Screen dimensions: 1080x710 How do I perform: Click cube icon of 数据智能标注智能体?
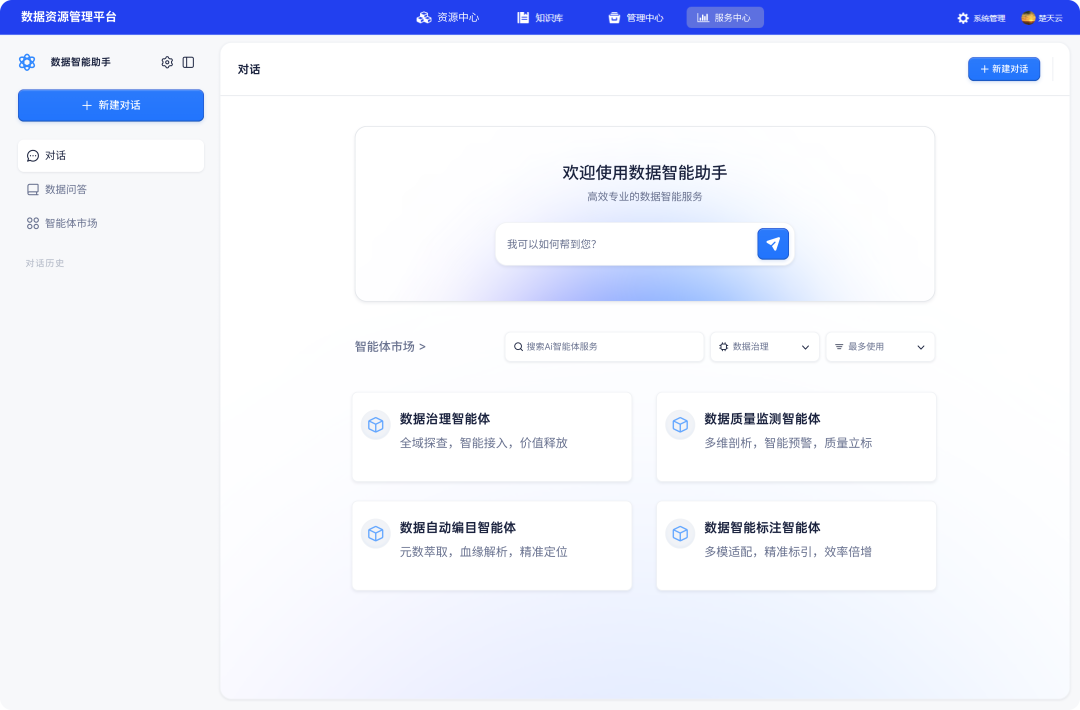(680, 533)
